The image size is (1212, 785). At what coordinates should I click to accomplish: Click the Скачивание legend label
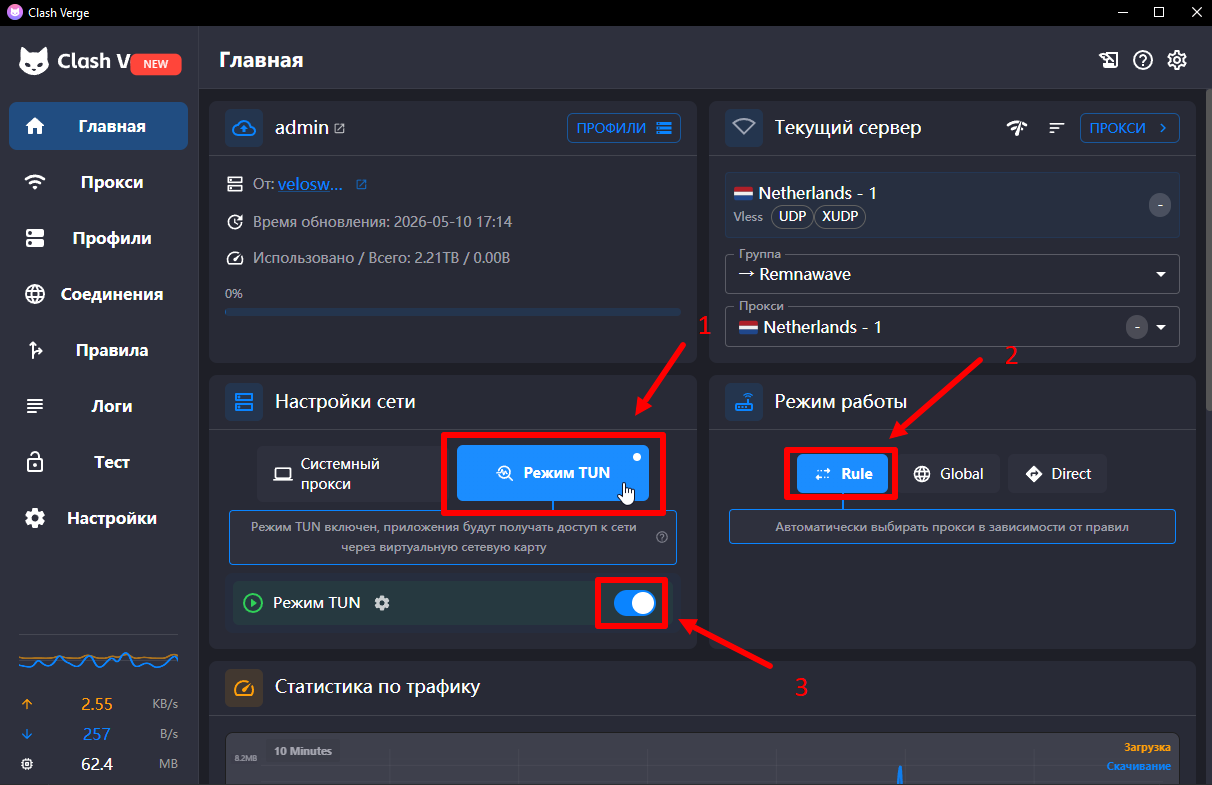1138,766
